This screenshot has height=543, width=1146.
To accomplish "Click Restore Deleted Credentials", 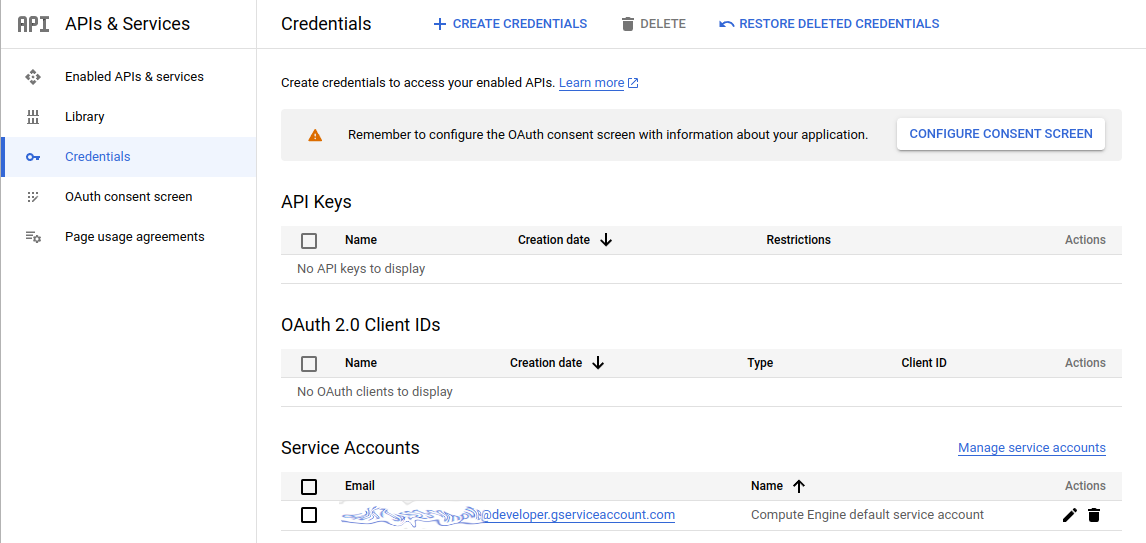I will coord(829,24).
